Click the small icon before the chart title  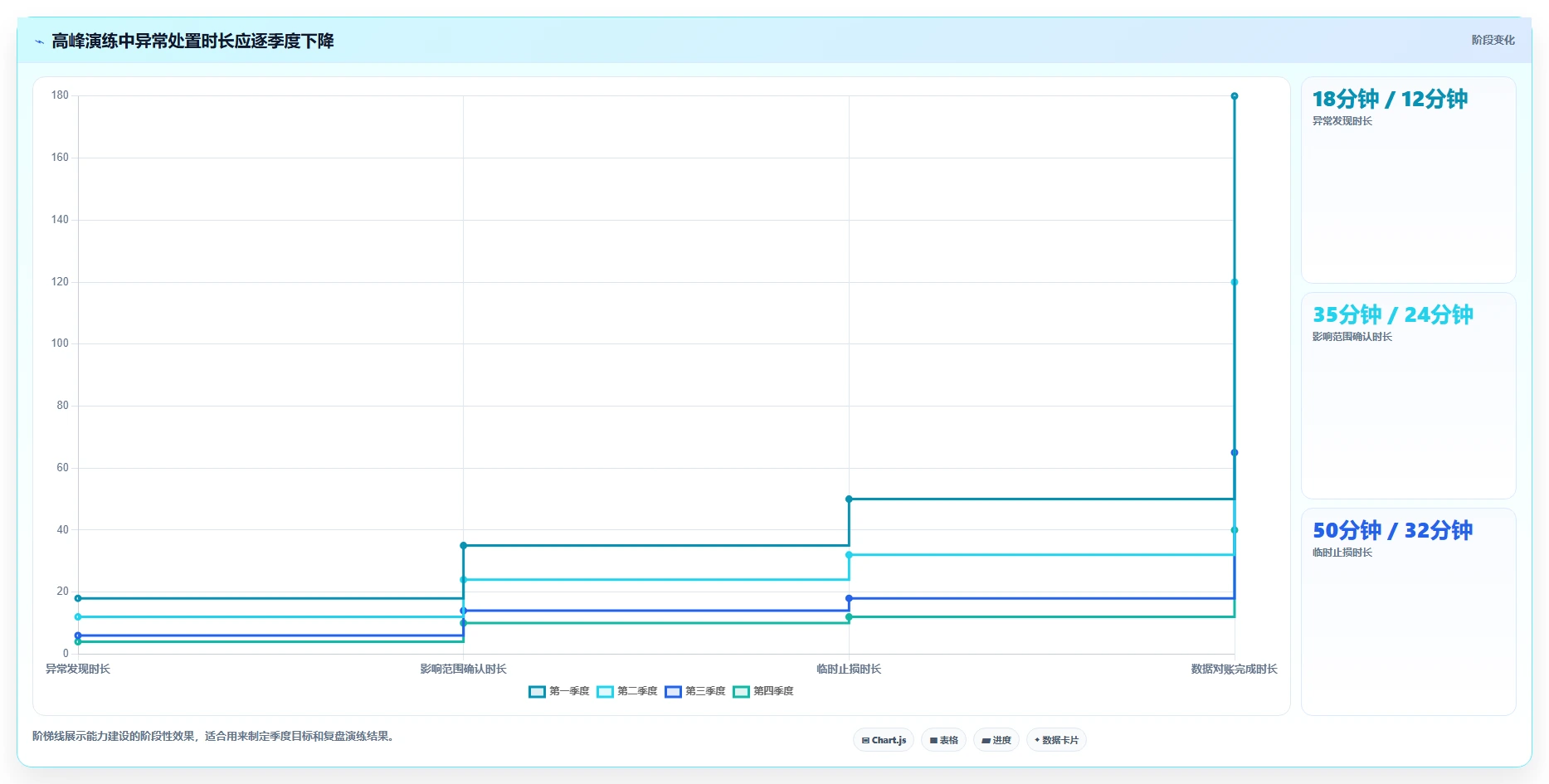[x=39, y=41]
